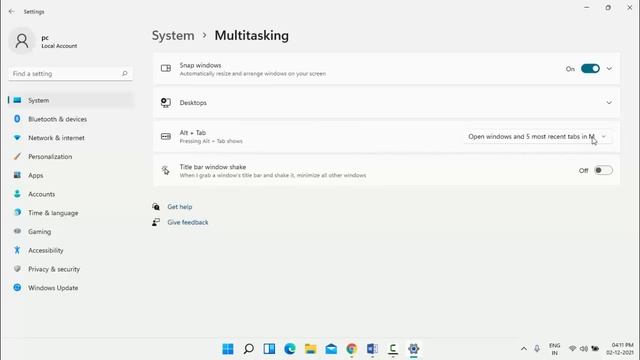Image resolution: width=640 pixels, height=360 pixels.
Task: Click the System breadcrumb link
Action: pyautogui.click(x=173, y=36)
